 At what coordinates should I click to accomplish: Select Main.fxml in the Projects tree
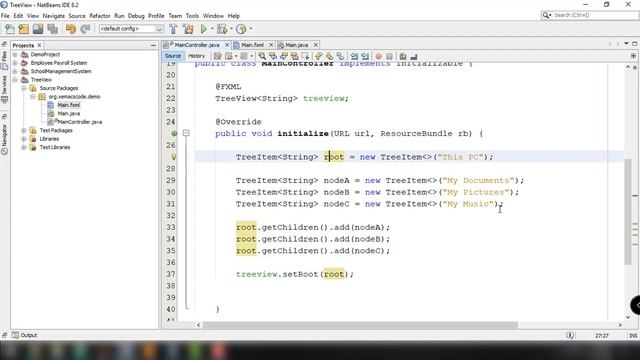coord(68,105)
